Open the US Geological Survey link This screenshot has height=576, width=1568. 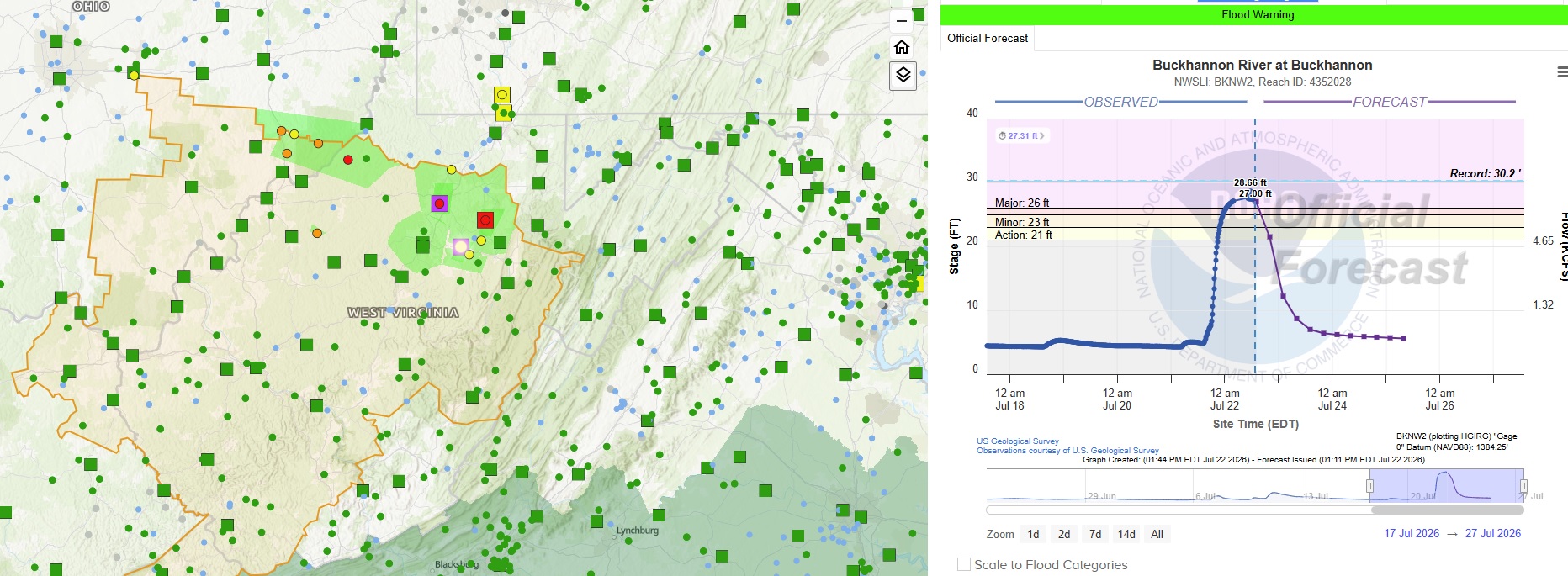[x=1018, y=441]
